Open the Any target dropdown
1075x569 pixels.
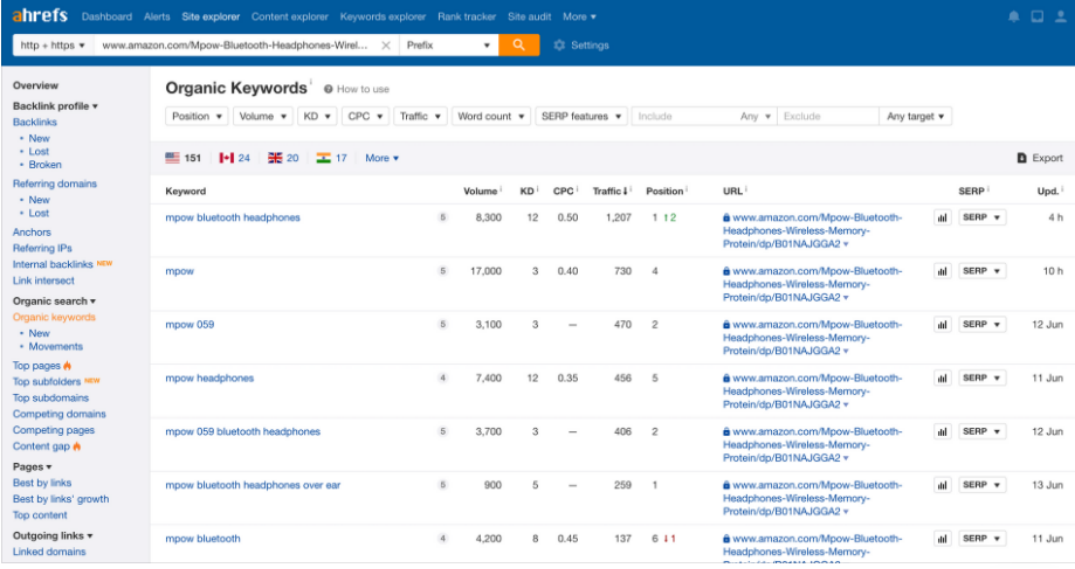(915, 117)
